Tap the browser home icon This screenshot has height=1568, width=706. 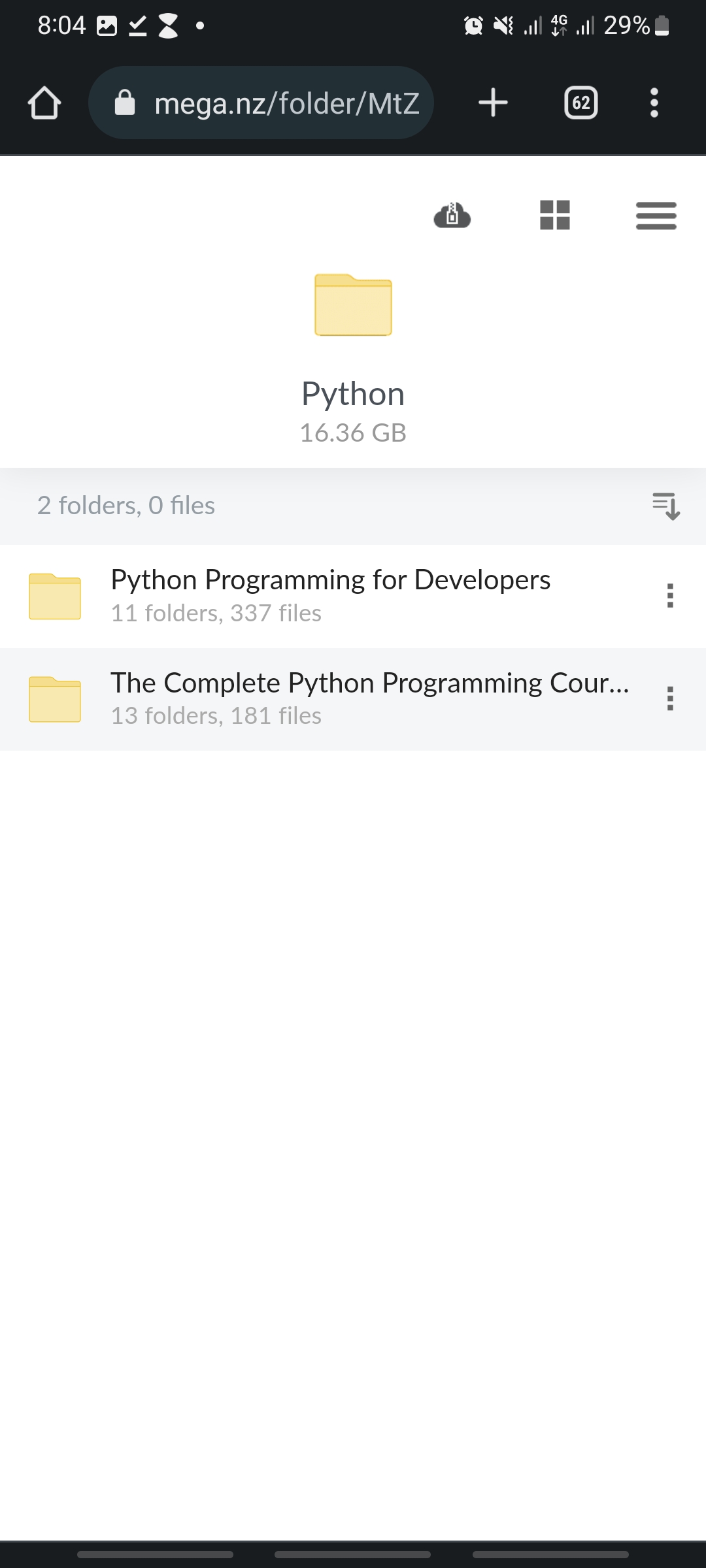click(x=44, y=103)
